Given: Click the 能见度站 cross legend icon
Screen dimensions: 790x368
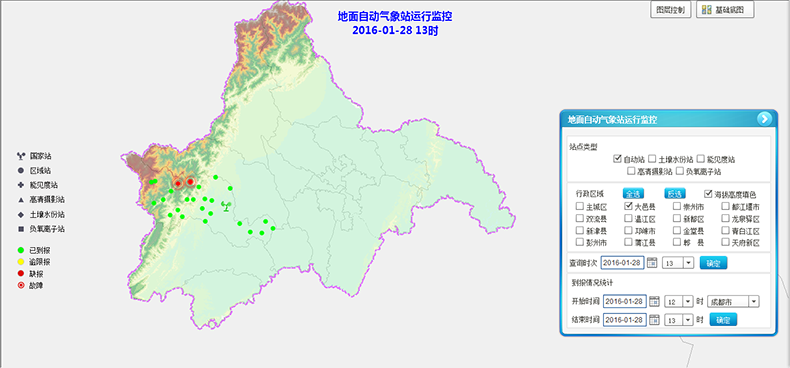Looking at the screenshot, I should tap(21, 185).
